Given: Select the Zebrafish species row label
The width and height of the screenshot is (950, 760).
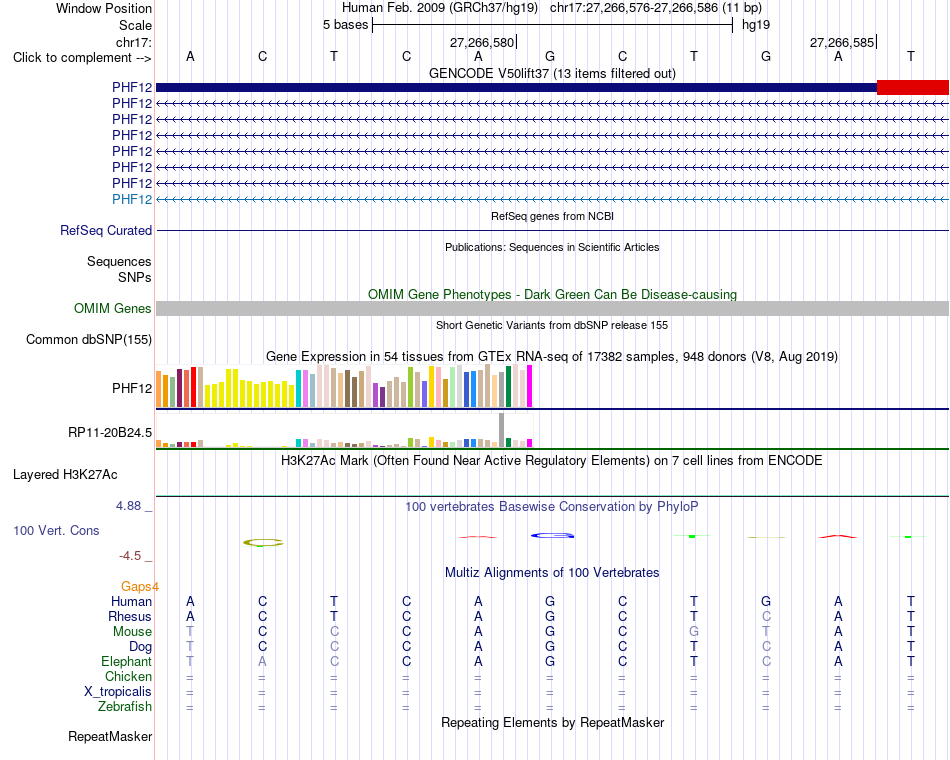Looking at the screenshot, I should (x=125, y=707).
